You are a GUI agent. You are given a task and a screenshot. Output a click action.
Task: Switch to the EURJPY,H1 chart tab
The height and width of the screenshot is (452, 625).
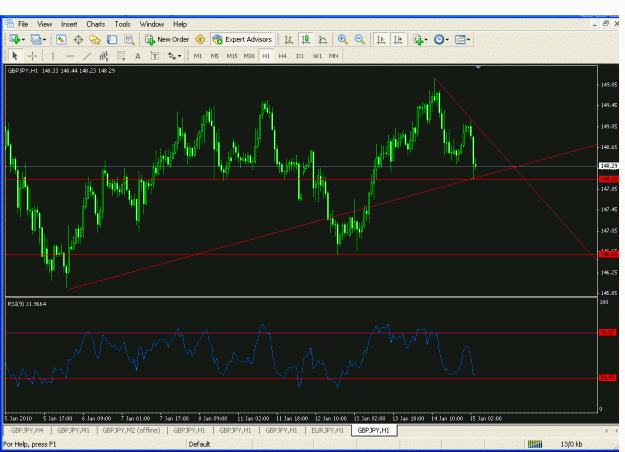(328, 430)
